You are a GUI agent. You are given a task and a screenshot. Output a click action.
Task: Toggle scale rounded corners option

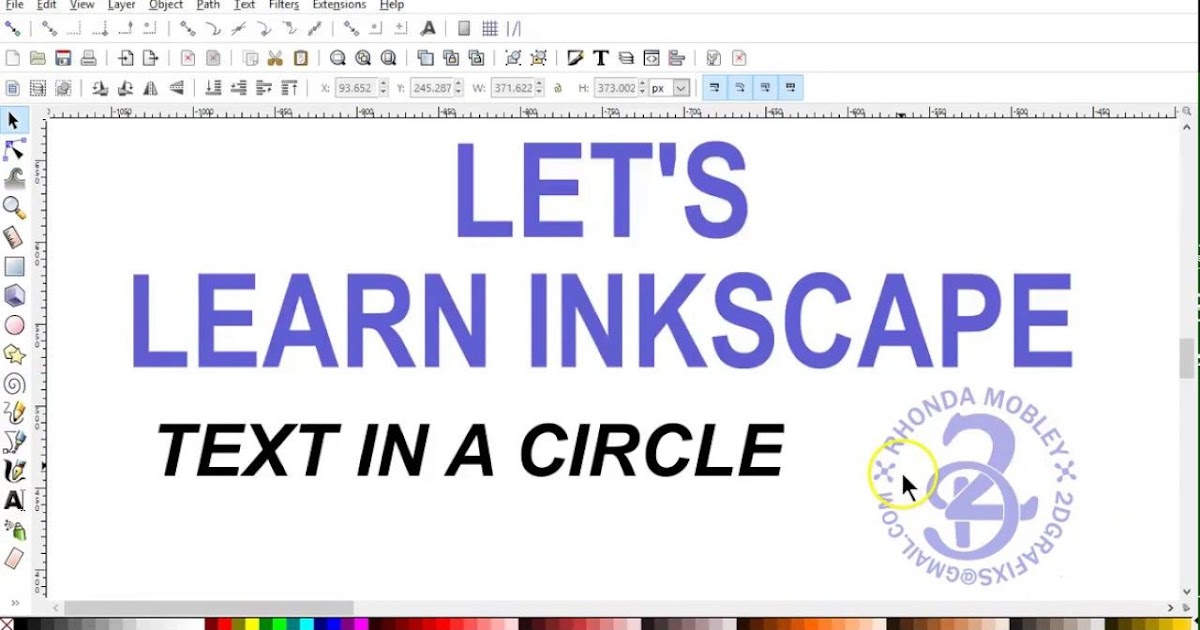coord(740,88)
